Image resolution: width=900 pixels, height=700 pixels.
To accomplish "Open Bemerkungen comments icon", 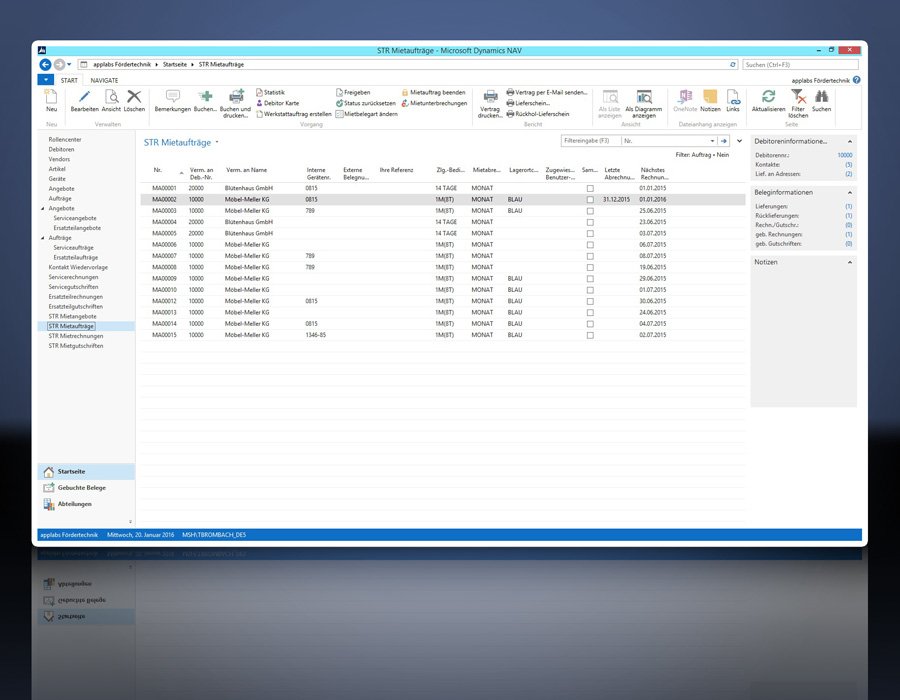I will [x=172, y=97].
